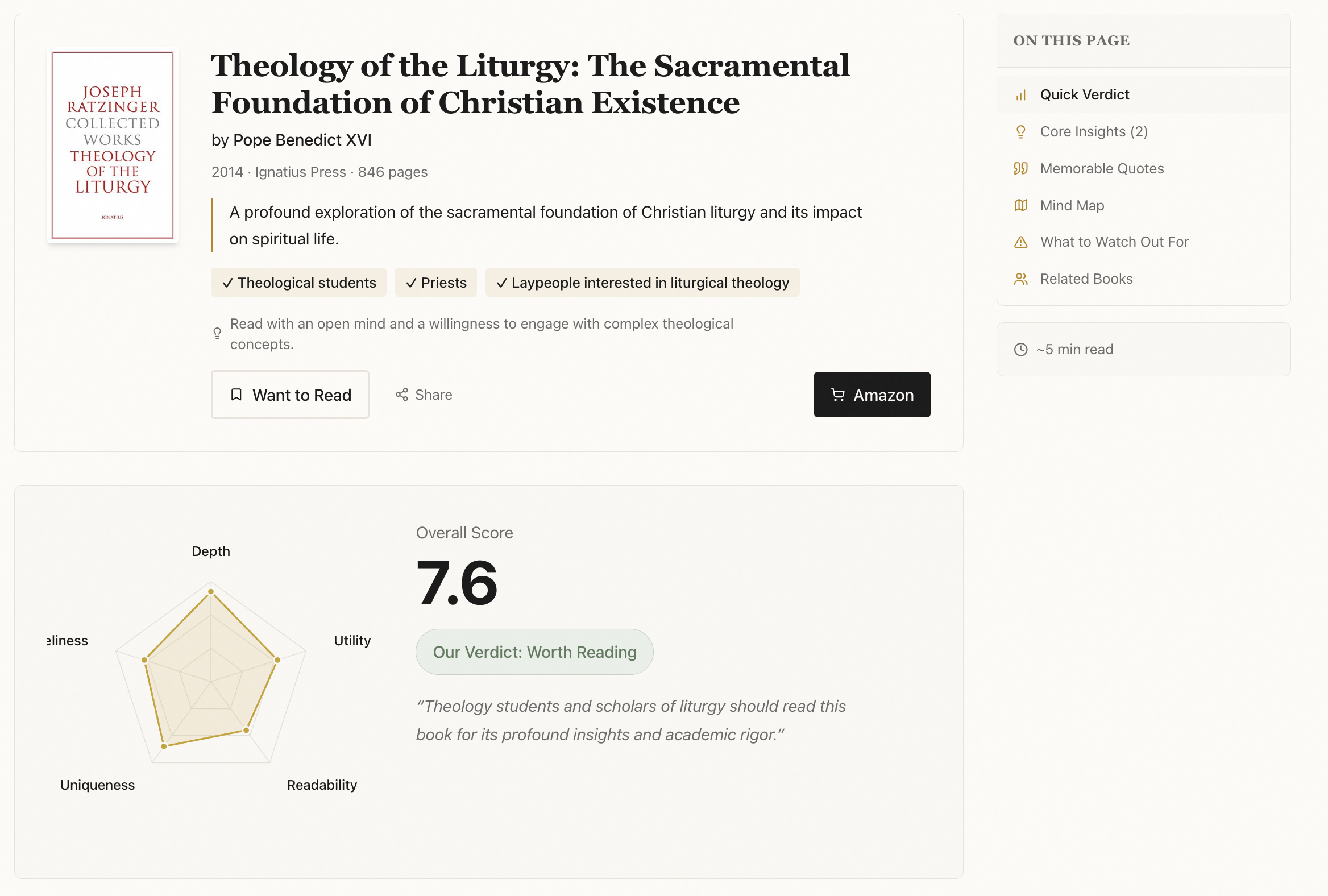Click the Memorable Quotes quotation icon
The width and height of the screenshot is (1328, 896).
[1020, 169]
